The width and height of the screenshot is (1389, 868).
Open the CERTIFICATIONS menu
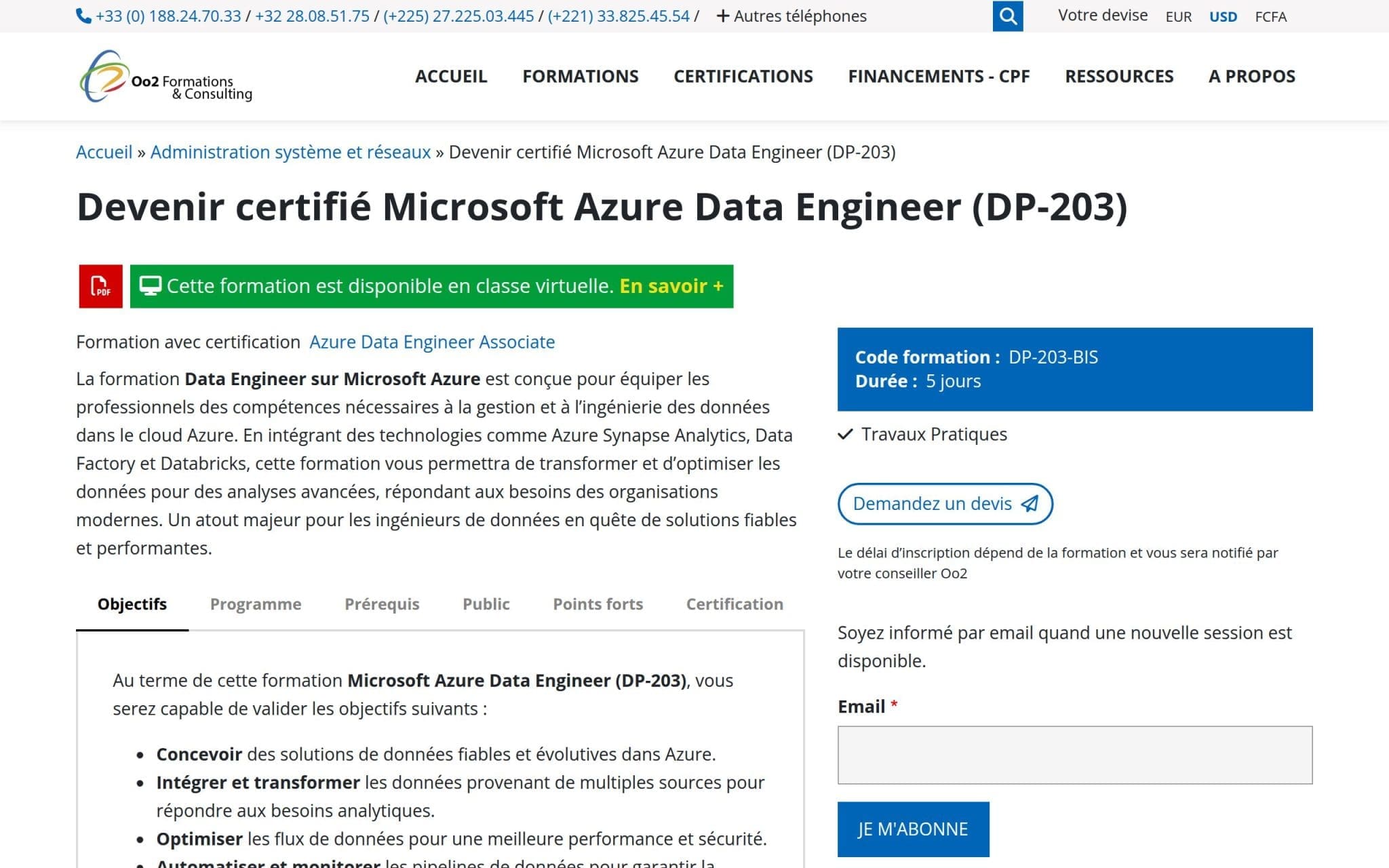(743, 76)
